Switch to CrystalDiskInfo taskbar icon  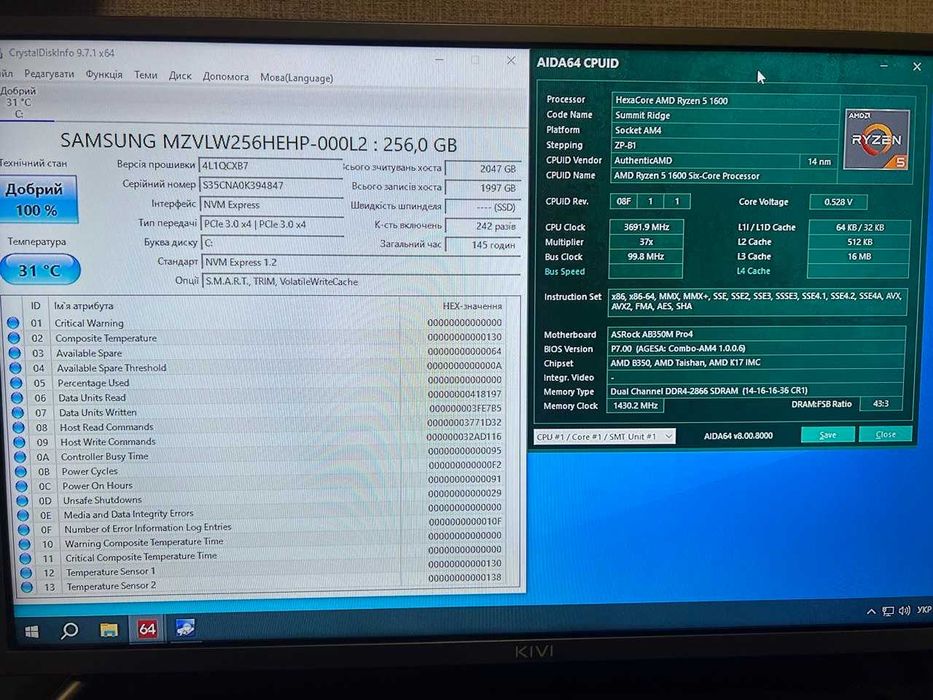click(x=185, y=628)
